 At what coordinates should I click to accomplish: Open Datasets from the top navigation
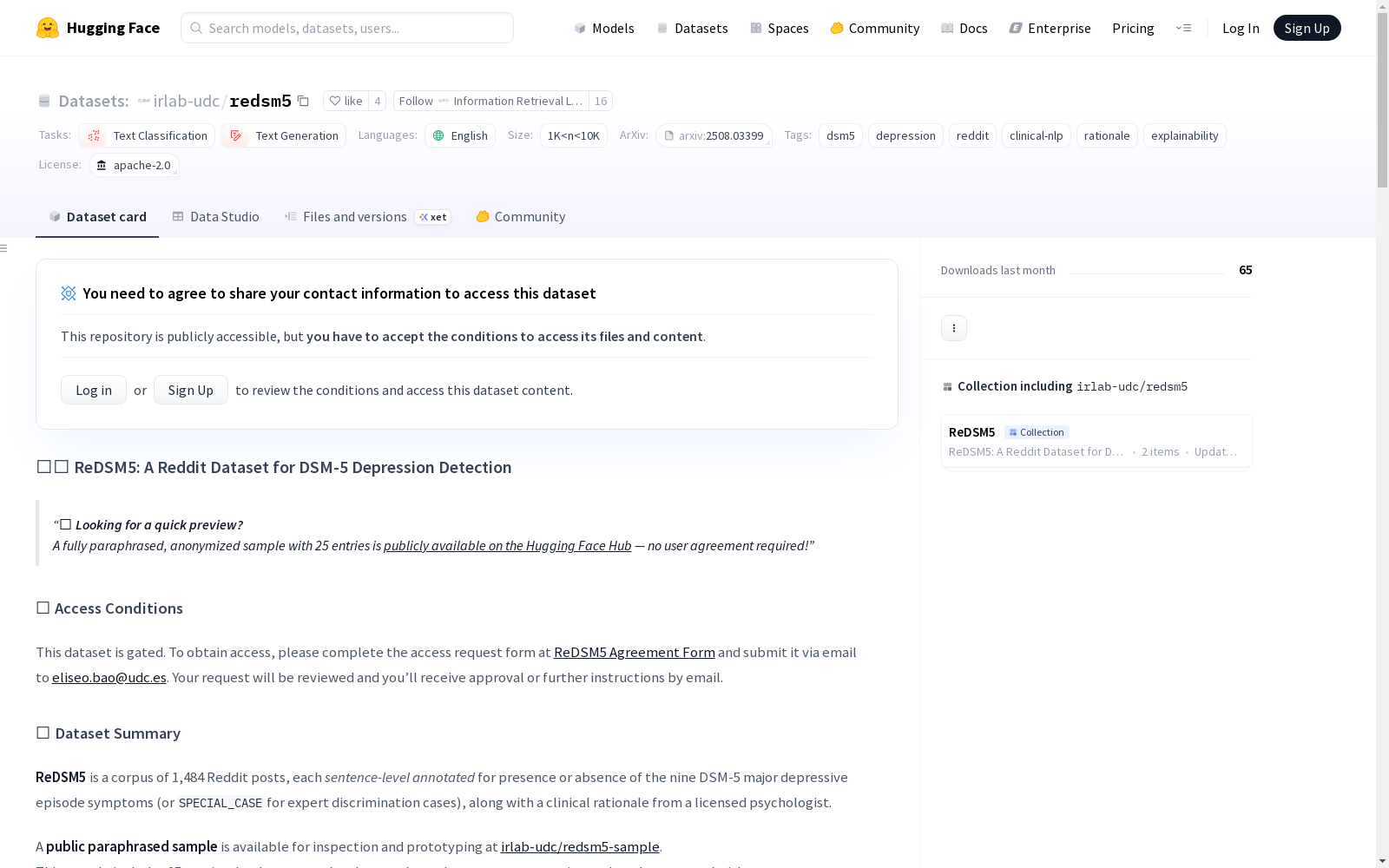[692, 28]
